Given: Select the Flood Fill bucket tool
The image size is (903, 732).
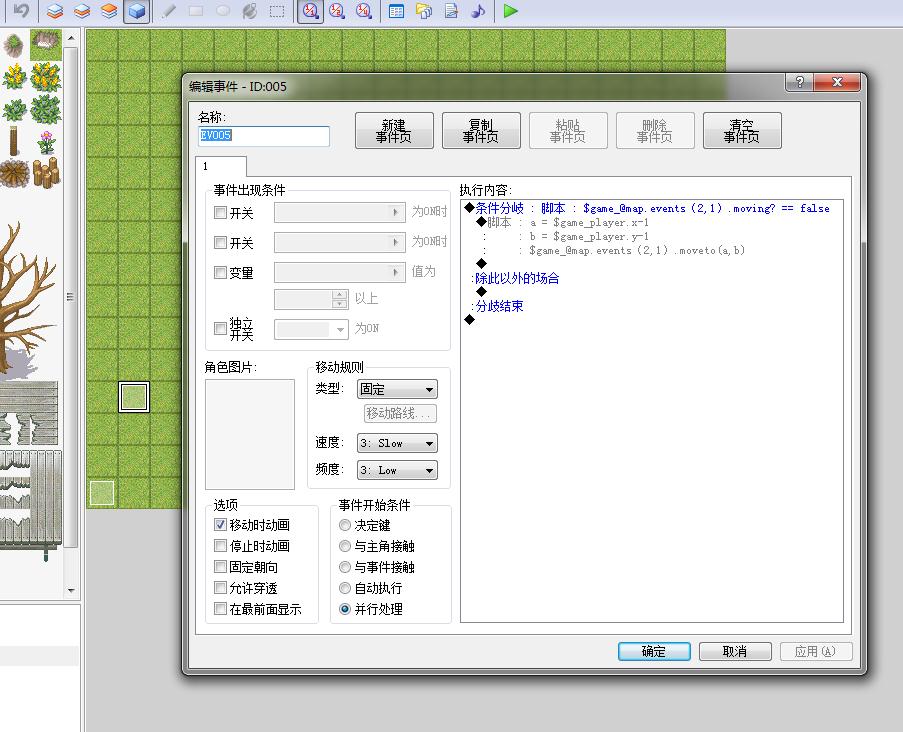Looking at the screenshot, I should coord(250,10).
